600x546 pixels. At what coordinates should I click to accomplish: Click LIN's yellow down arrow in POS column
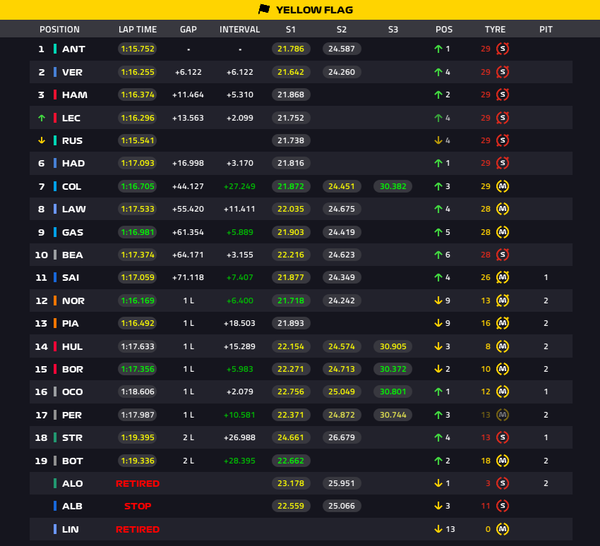pyautogui.click(x=439, y=529)
